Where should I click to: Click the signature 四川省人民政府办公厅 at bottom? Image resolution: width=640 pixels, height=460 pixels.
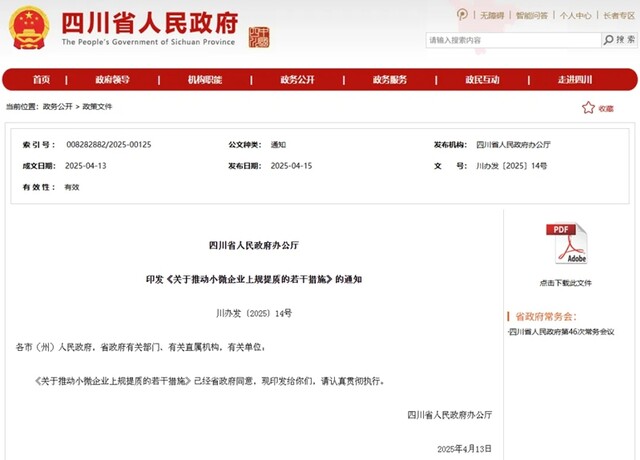coord(449,415)
